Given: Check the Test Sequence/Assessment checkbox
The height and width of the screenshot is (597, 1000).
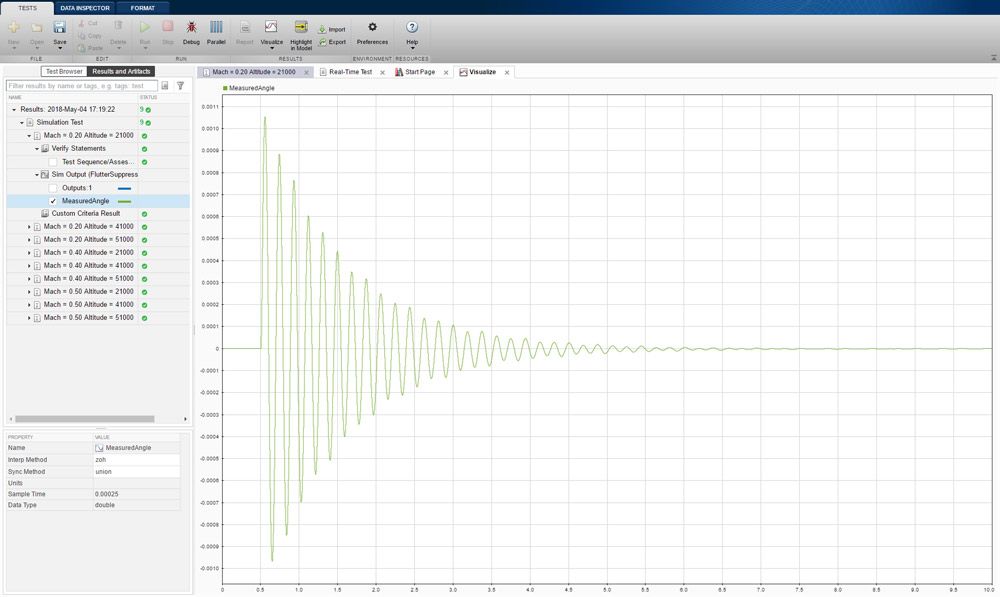Looking at the screenshot, I should click(x=53, y=162).
